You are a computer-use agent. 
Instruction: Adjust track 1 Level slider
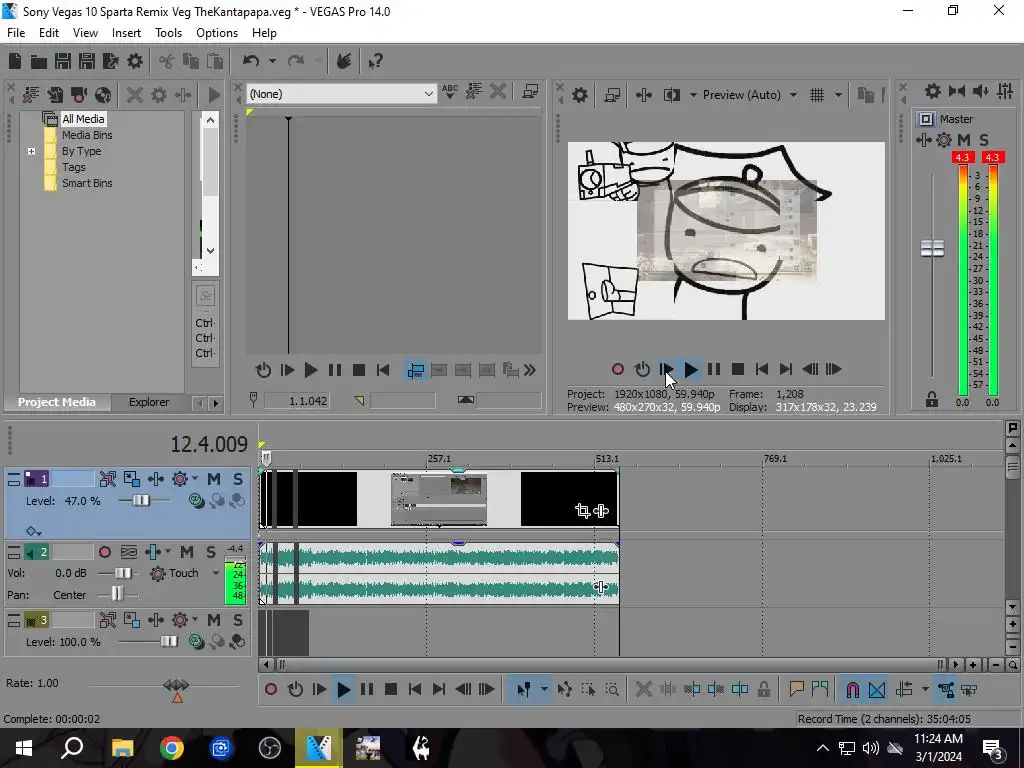(140, 501)
